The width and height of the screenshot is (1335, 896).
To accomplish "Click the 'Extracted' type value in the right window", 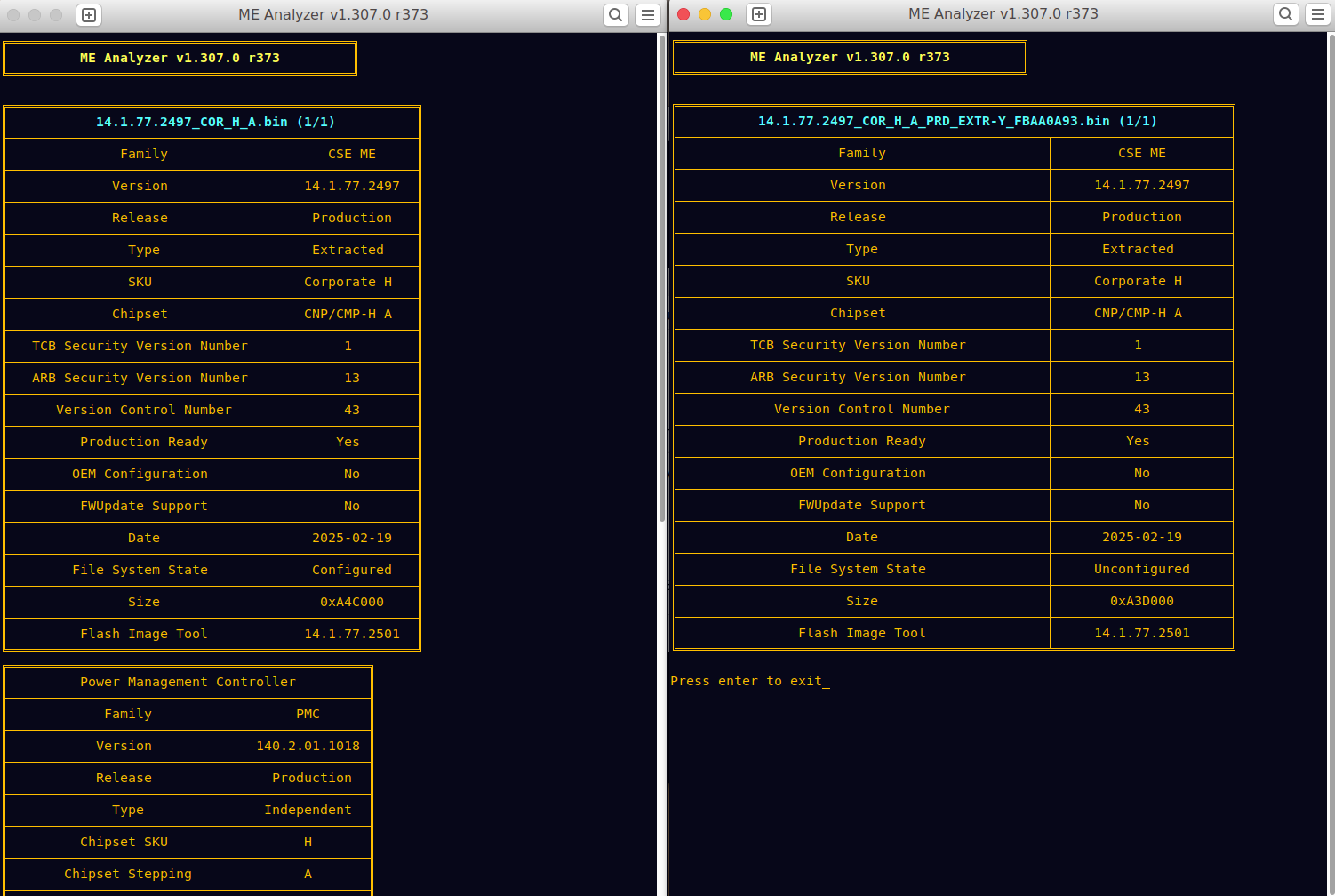I will (1139, 249).
